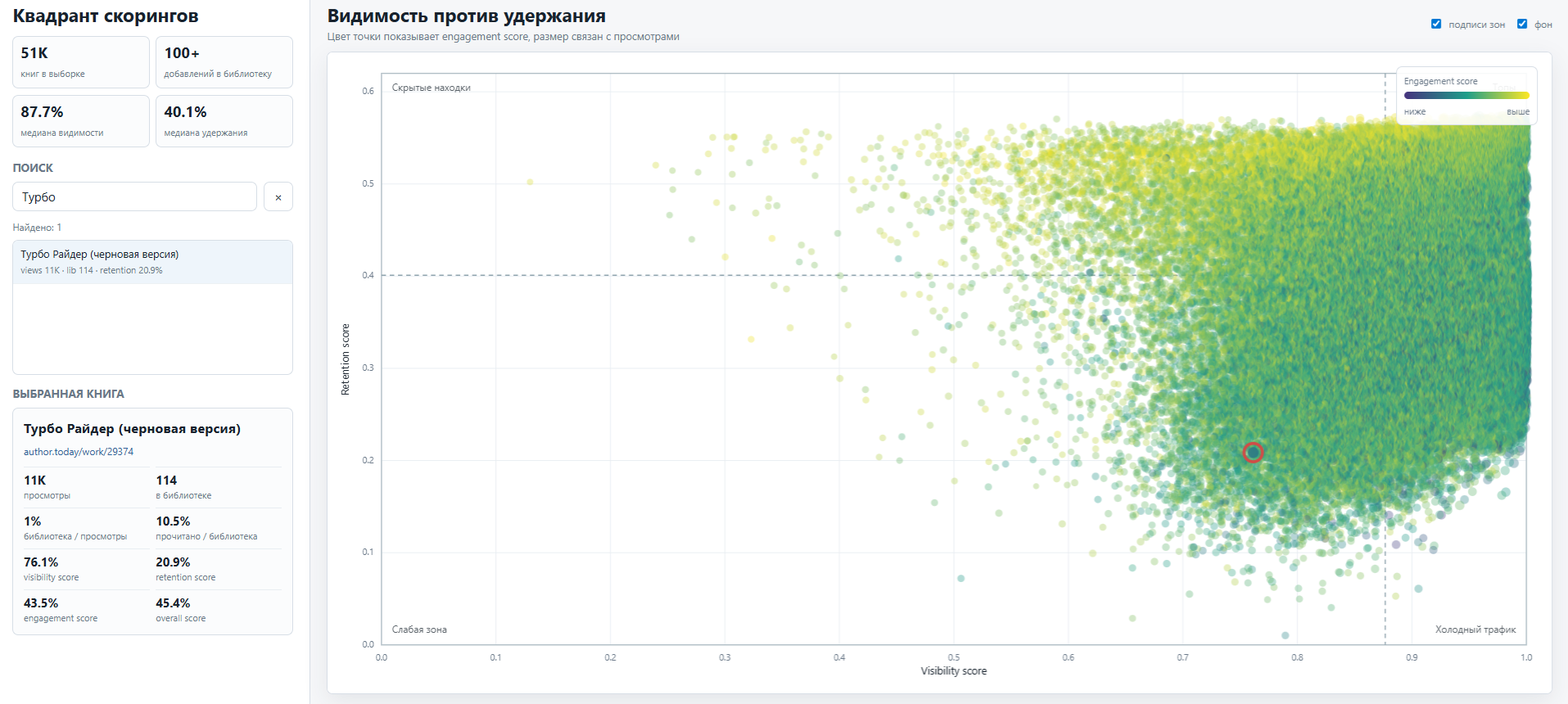This screenshot has width=1568, height=704.
Task: Click the «Скрытые находки» zone label
Action: point(432,88)
